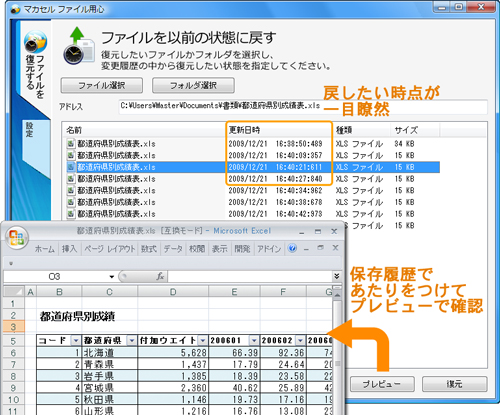Screen dimensions: 500x415
Task: Open the Excel Name Box dropdown arrow
Action: tap(112, 277)
